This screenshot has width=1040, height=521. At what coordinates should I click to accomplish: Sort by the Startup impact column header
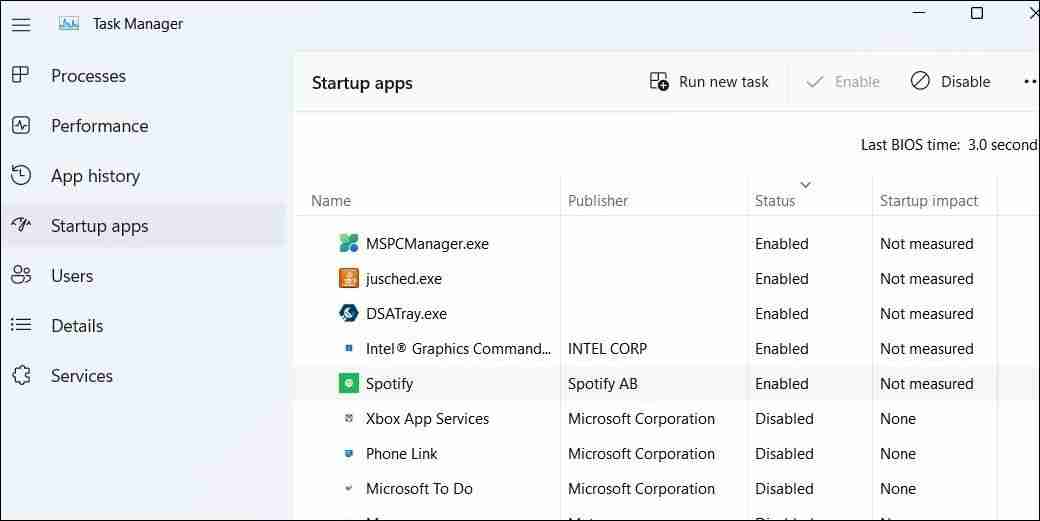(x=929, y=201)
